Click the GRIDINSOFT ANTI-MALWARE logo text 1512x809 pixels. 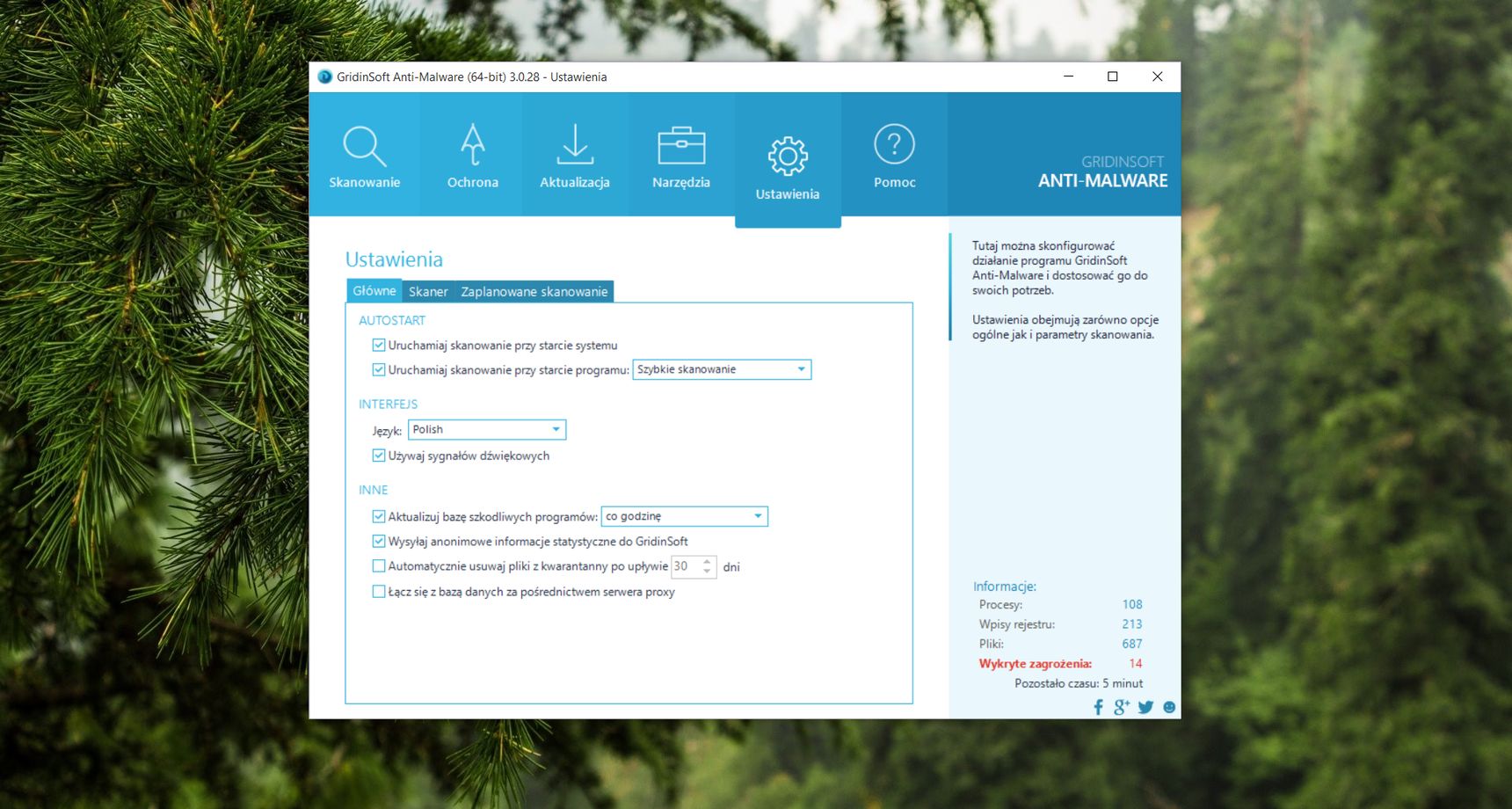[1102, 172]
